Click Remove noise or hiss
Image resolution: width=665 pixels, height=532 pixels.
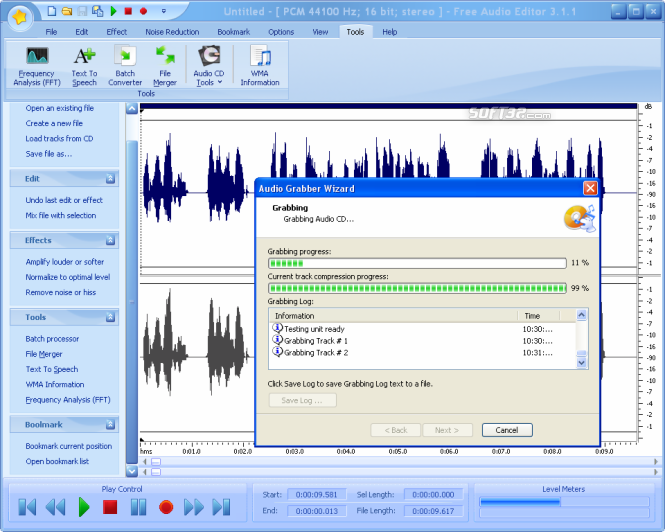(x=61, y=293)
